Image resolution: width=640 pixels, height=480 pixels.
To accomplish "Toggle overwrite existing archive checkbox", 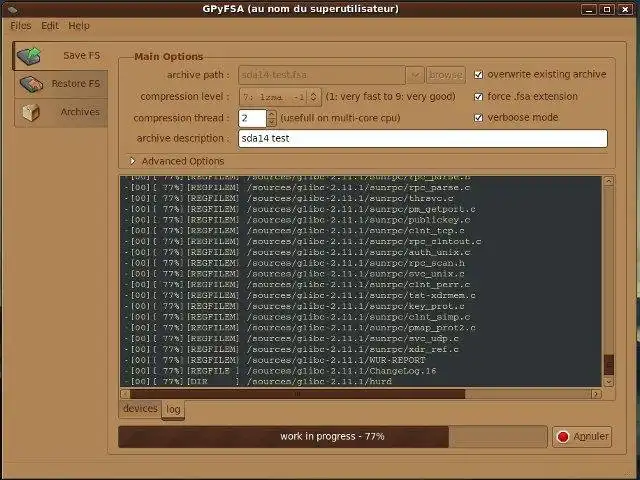I will click(x=478, y=75).
